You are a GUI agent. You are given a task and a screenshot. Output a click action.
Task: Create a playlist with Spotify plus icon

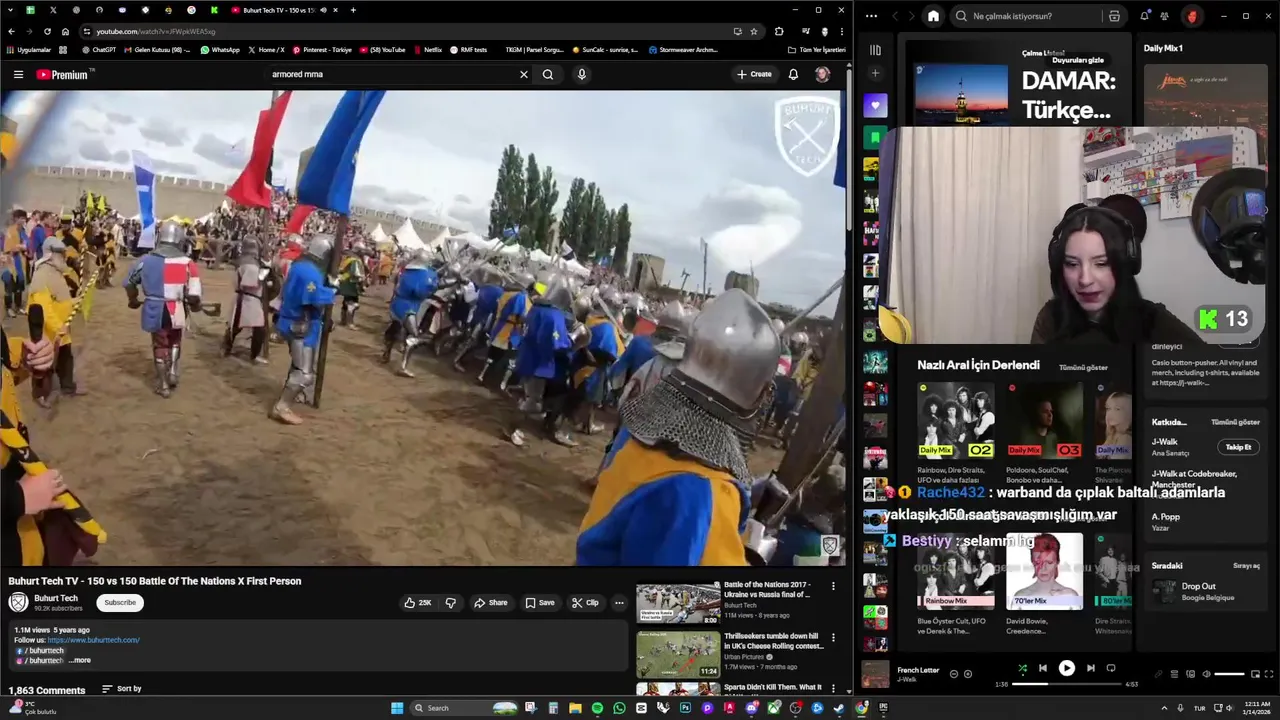[x=875, y=73]
